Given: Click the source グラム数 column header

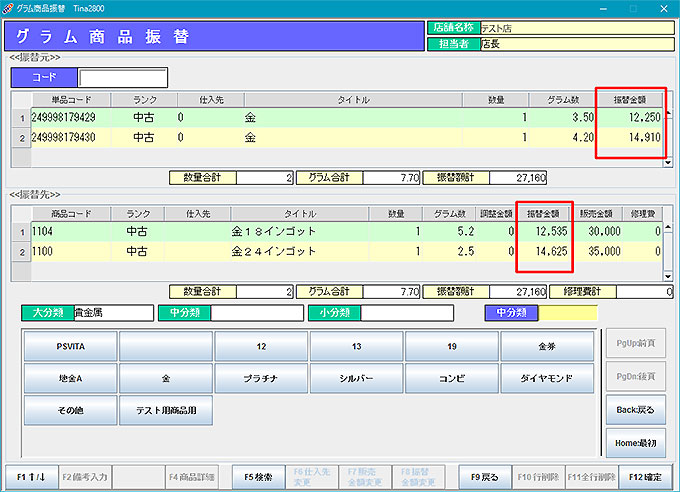Looking at the screenshot, I should [x=563, y=100].
